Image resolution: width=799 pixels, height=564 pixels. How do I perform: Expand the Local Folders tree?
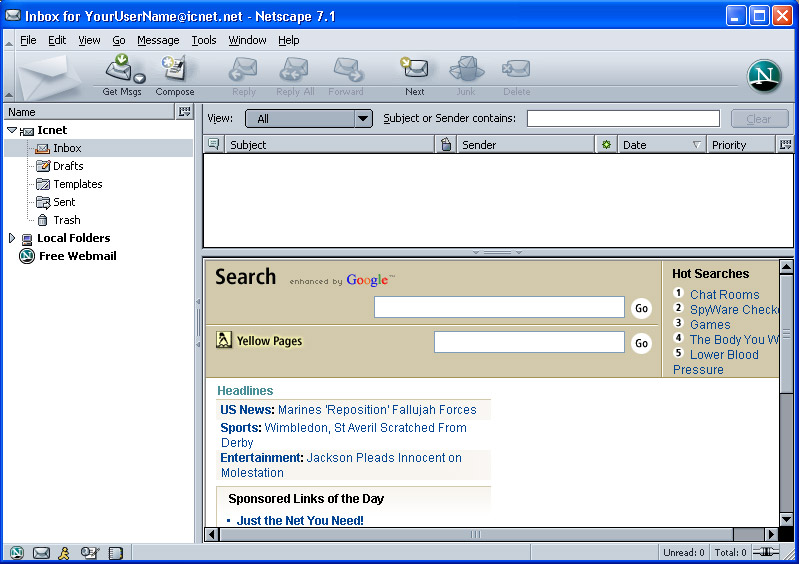[12, 238]
